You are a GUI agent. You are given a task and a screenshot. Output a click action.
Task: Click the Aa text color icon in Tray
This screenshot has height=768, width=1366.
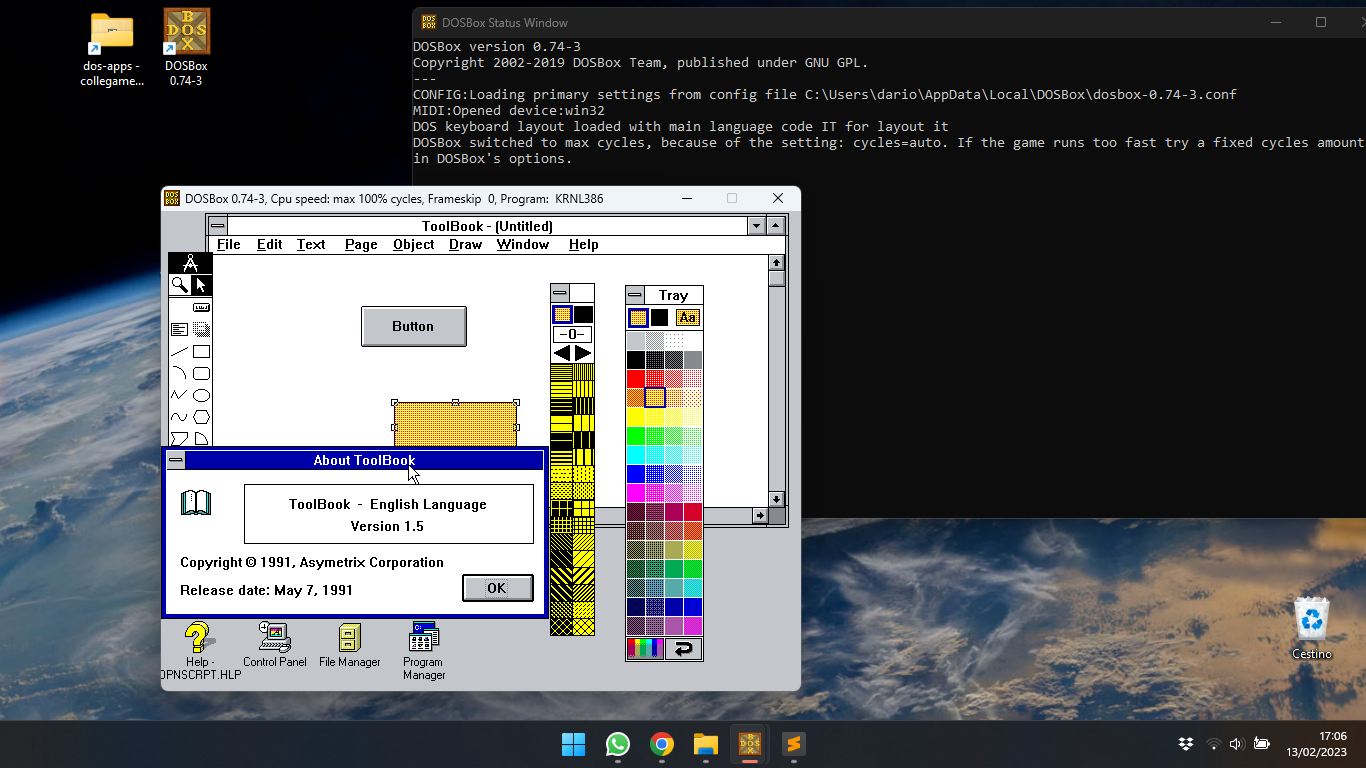[687, 317]
